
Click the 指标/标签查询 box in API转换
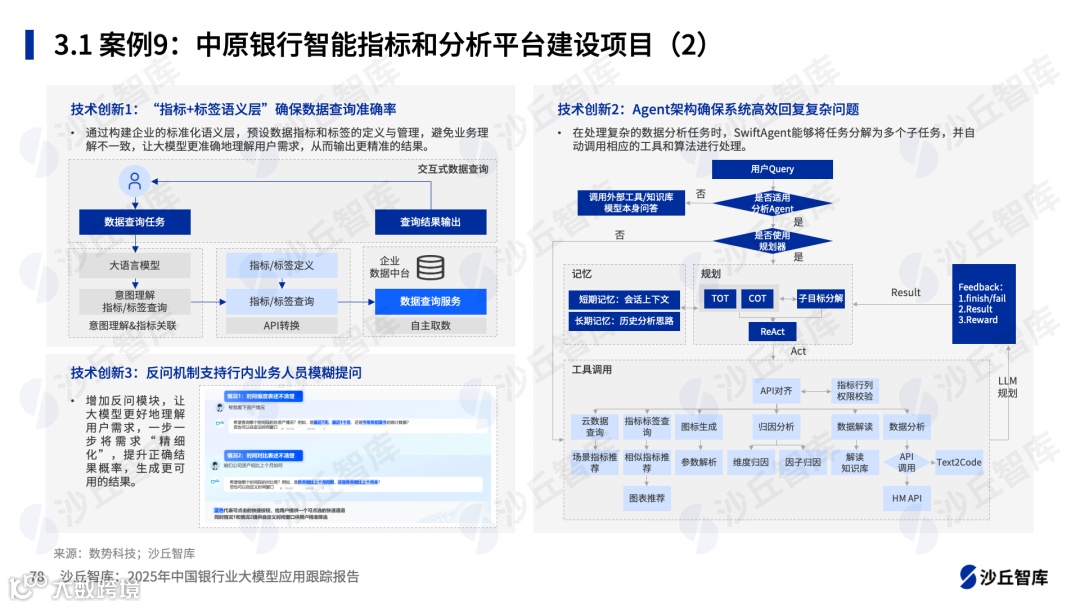pos(282,301)
